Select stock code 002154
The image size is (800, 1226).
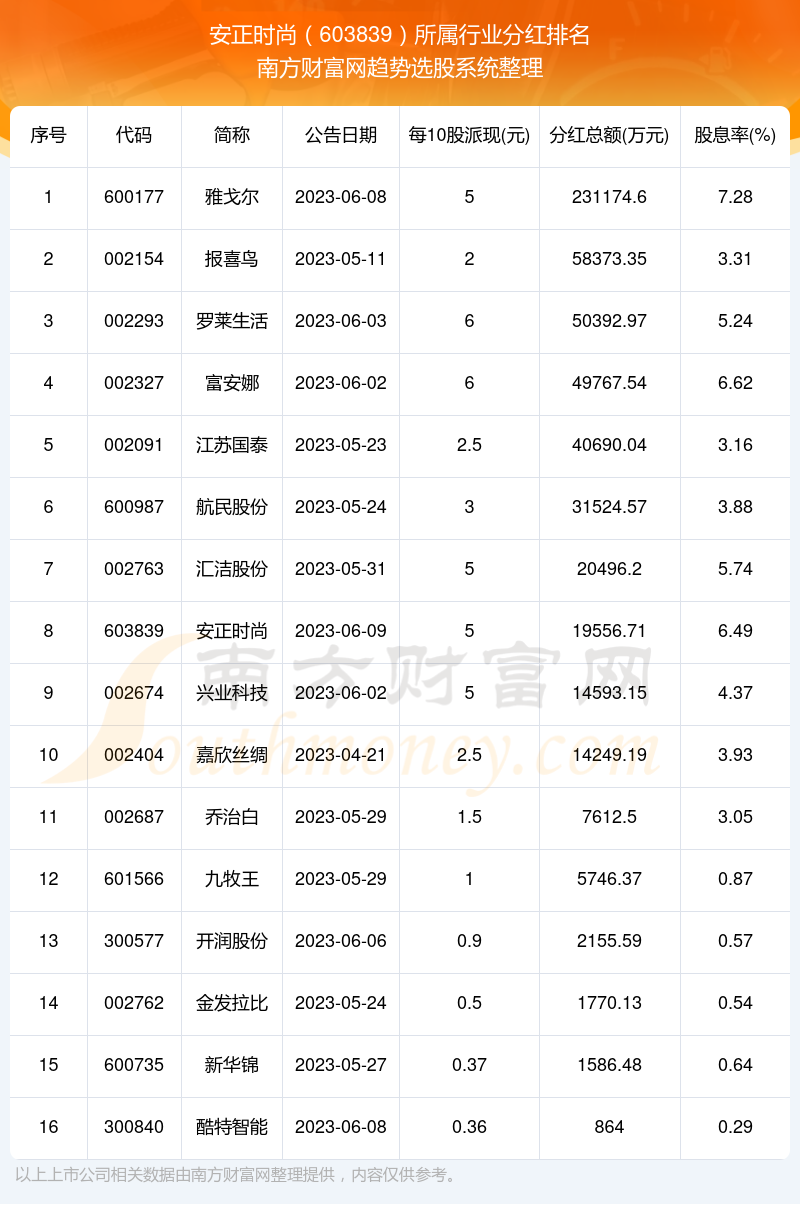click(x=134, y=259)
